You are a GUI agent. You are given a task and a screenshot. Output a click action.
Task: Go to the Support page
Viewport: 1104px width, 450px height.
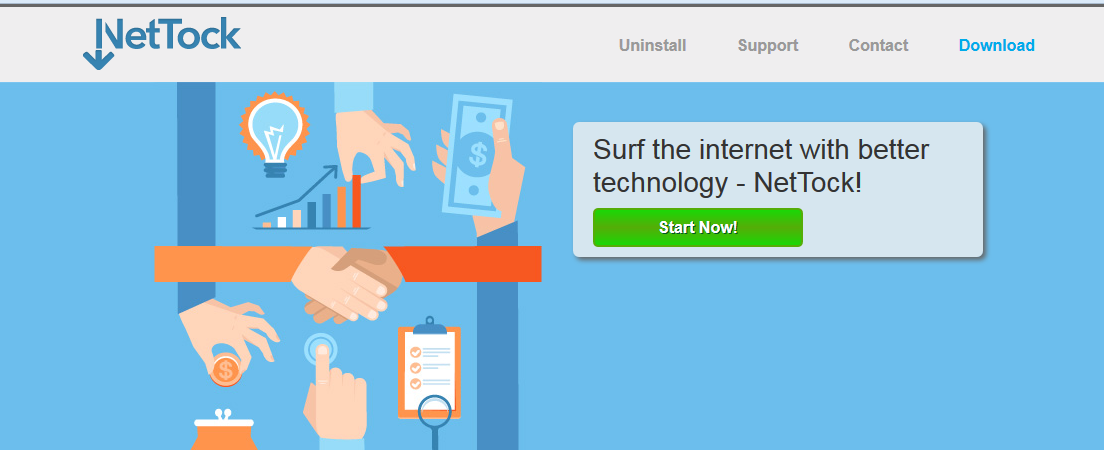pyautogui.click(x=767, y=46)
